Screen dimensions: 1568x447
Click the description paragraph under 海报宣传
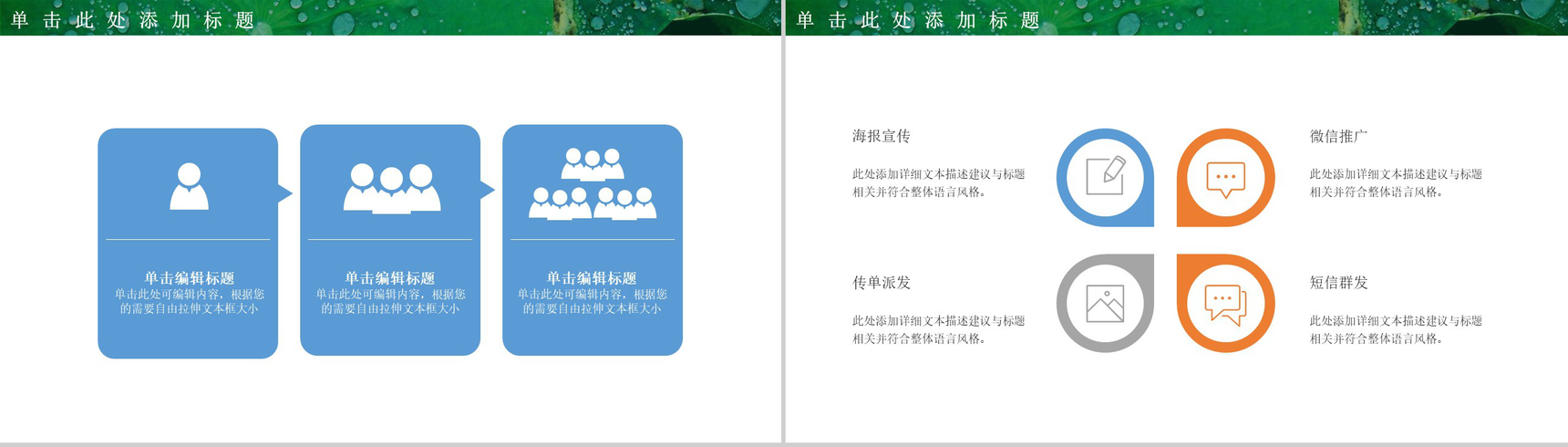[939, 183]
